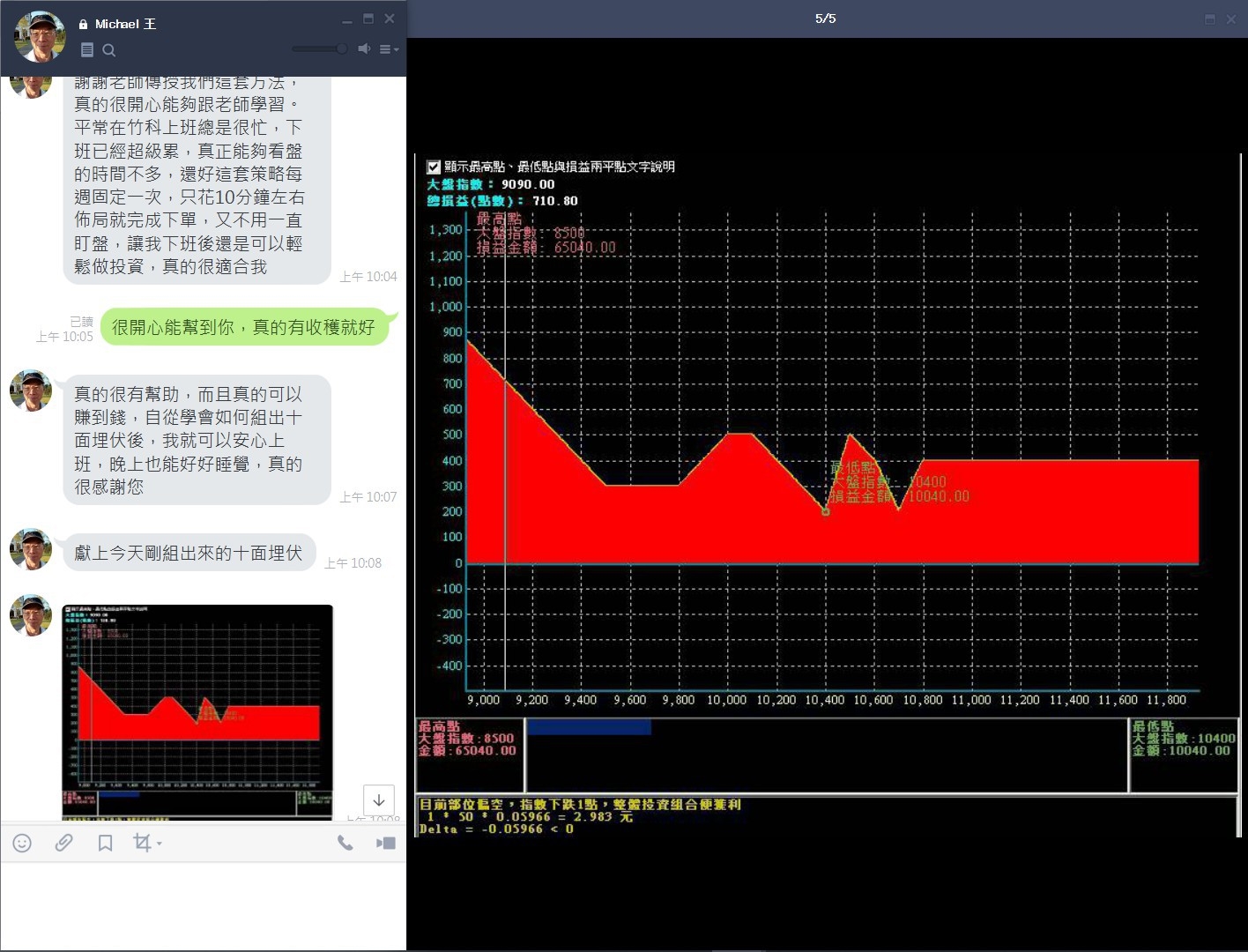Click the screen capture crop icon
This screenshot has width=1248, height=952.
click(141, 843)
